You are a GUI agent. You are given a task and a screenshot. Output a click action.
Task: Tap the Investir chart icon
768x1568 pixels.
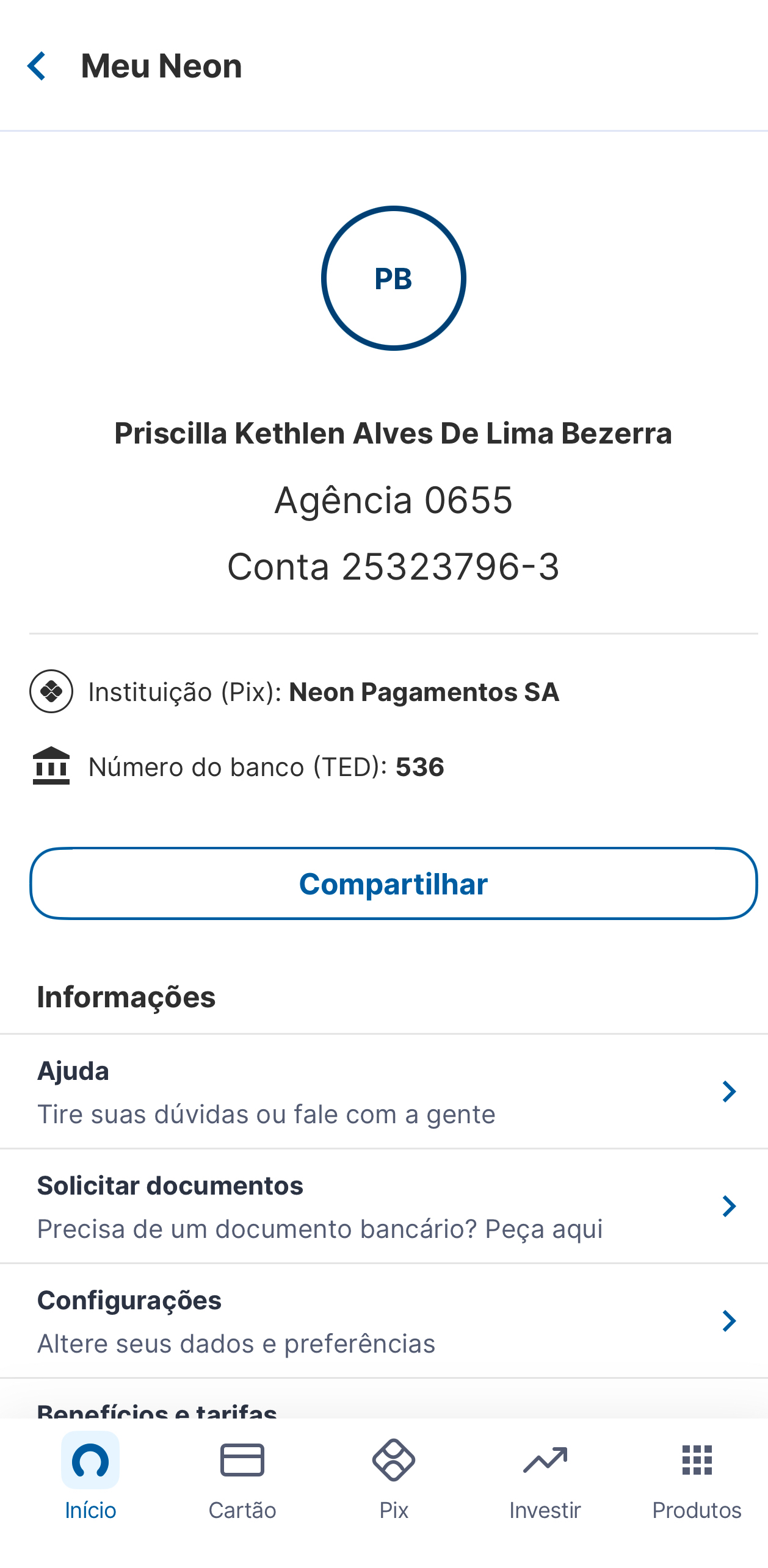pos(545,1461)
